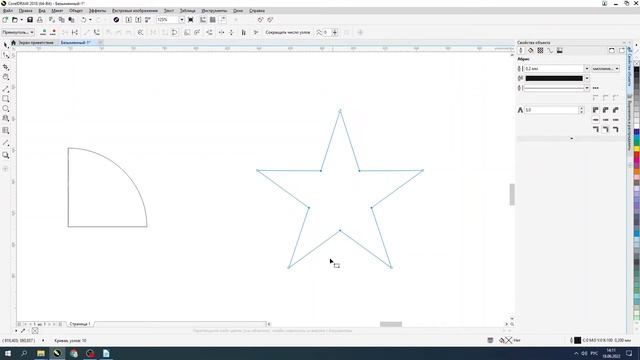Open the outline color dropdown arrow
Viewport: 640px width, 360px height.
(x=587, y=78)
